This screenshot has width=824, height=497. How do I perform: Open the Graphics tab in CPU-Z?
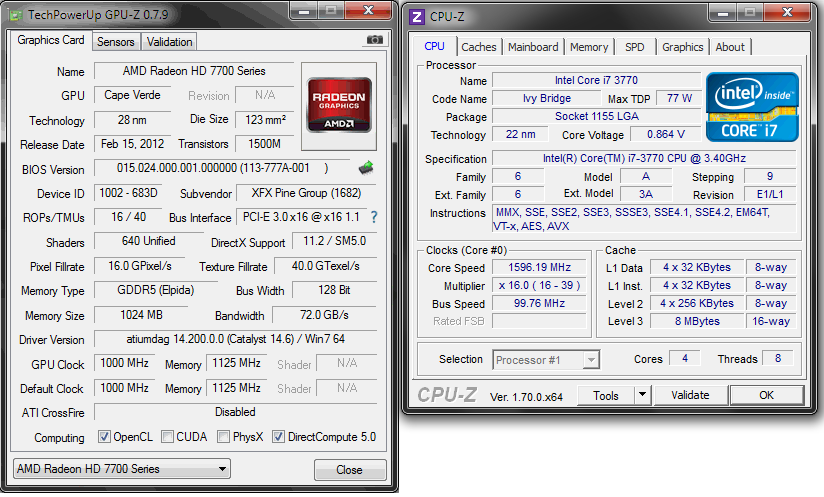[x=682, y=47]
